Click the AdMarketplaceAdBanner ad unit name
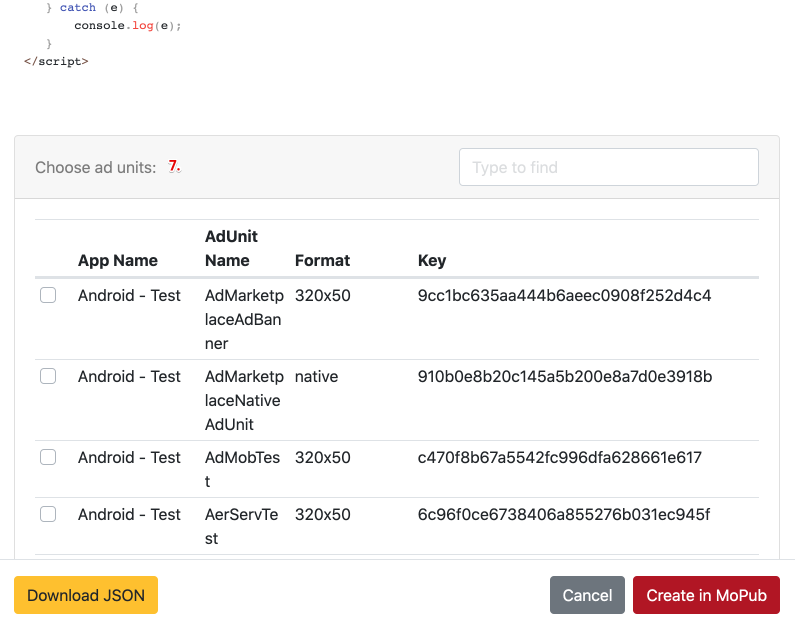 pyautogui.click(x=244, y=319)
